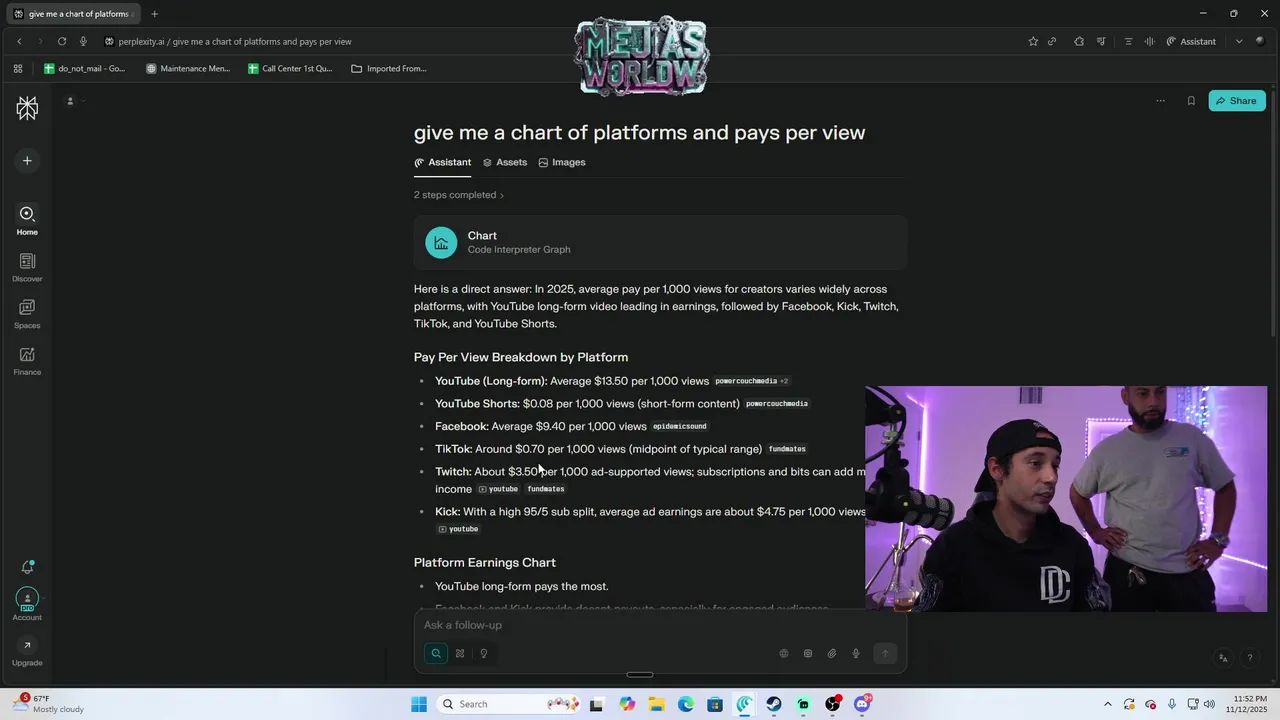This screenshot has height=720, width=1280.
Task: Reload the page
Action: coord(62,41)
